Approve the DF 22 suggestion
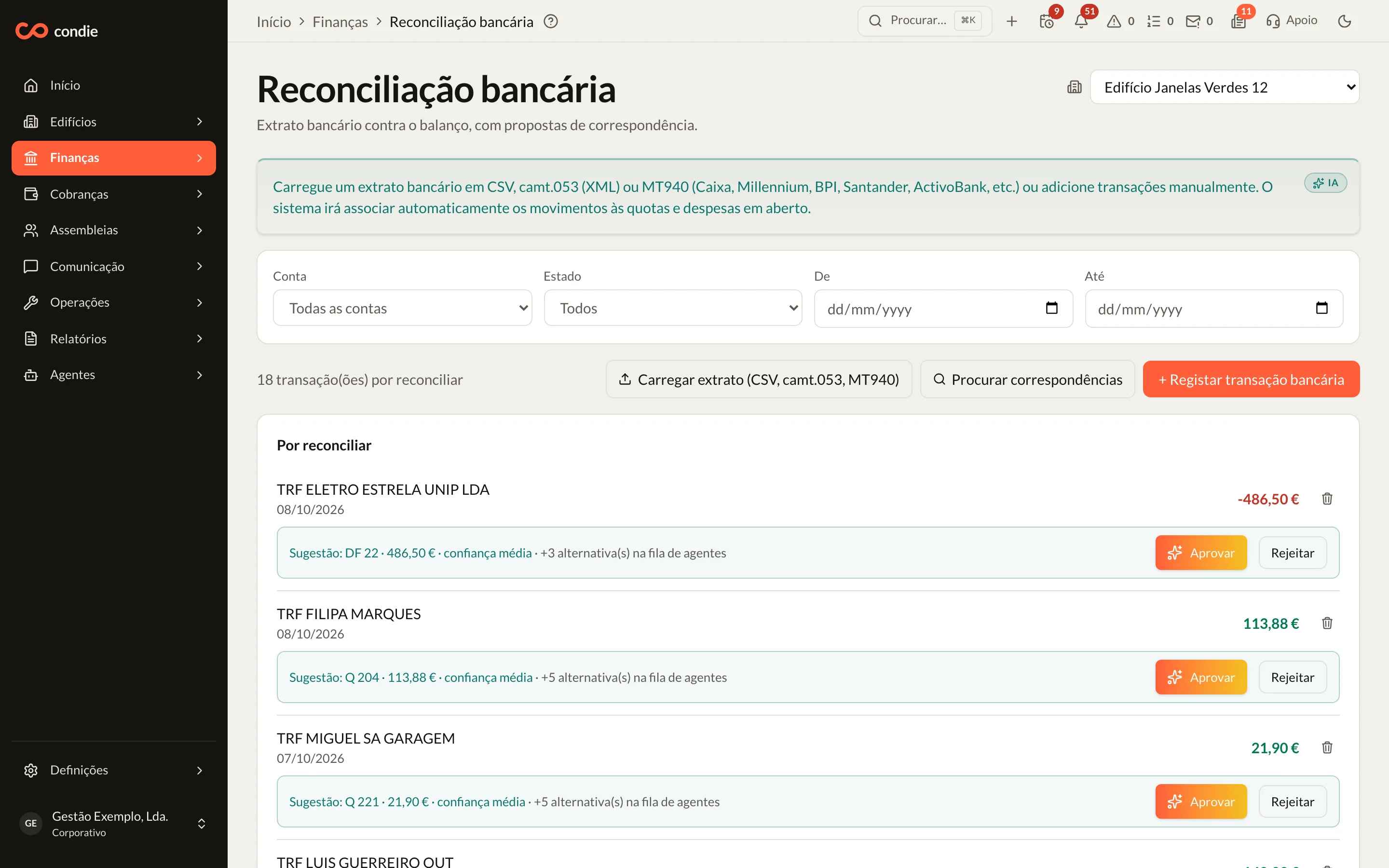The image size is (1389, 868). click(x=1201, y=553)
